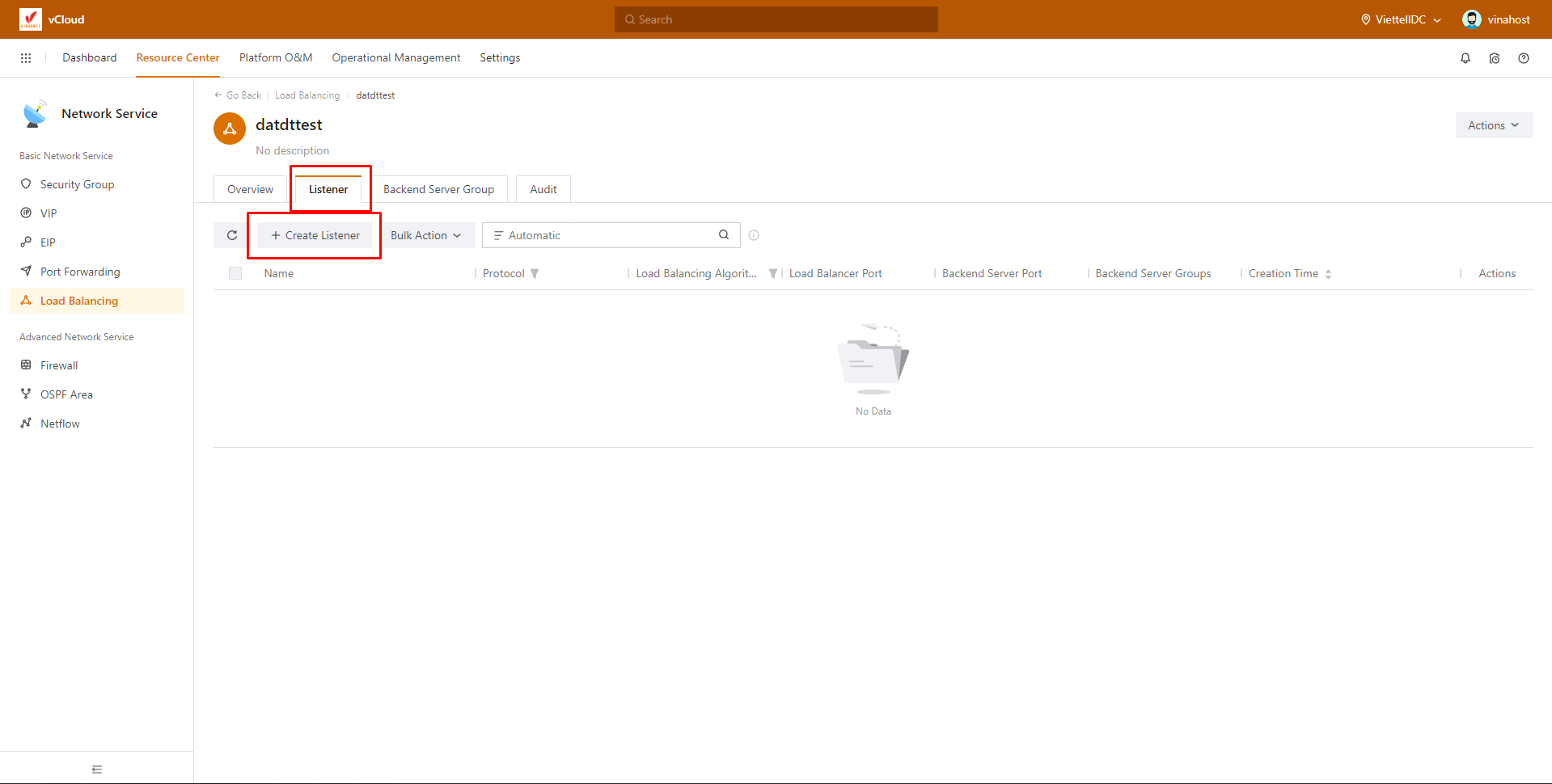Viewport: 1552px width, 784px height.
Task: Click the refresh listener list button
Action: [232, 235]
